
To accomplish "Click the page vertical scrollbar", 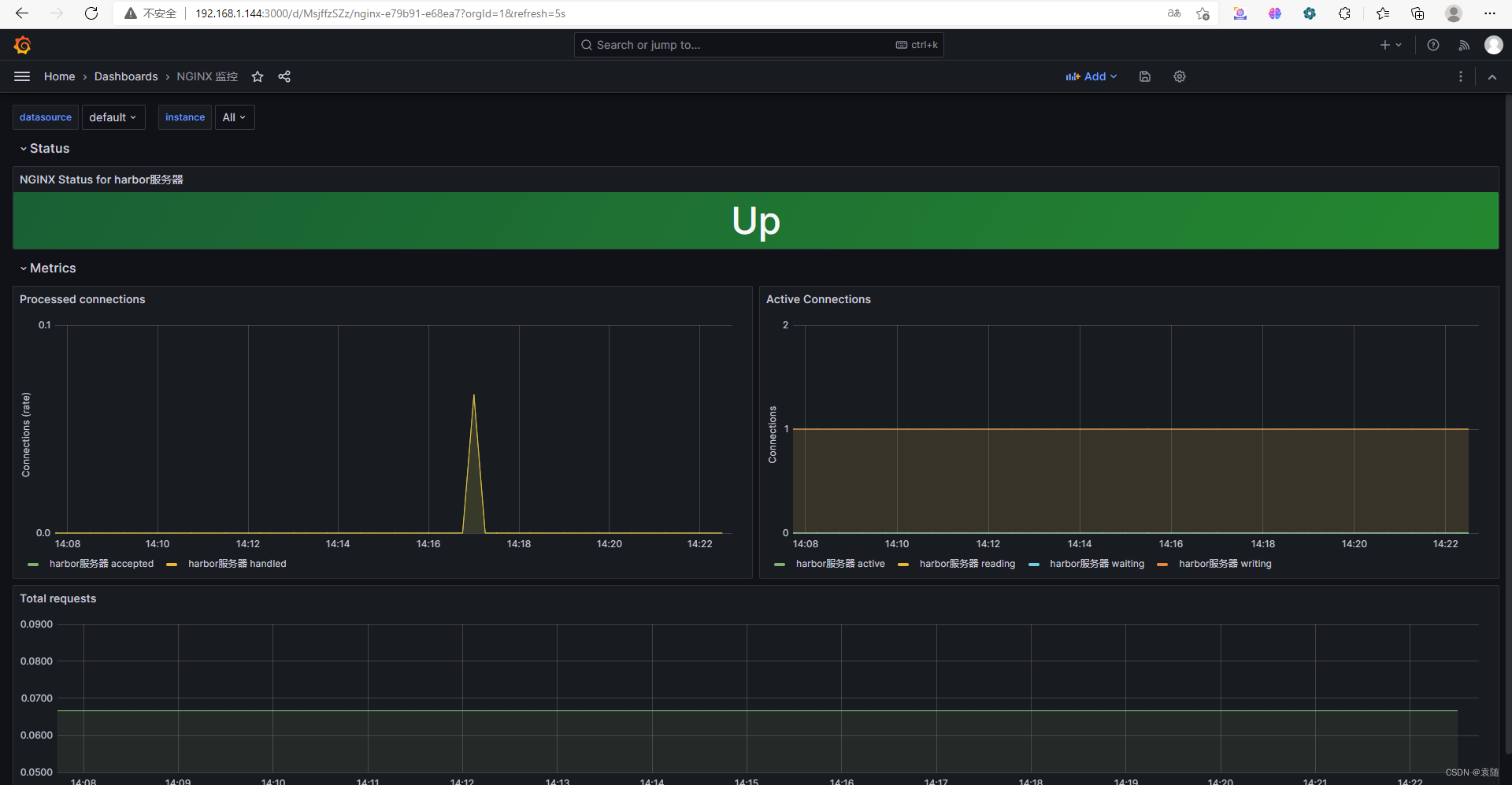I will click(1507, 425).
